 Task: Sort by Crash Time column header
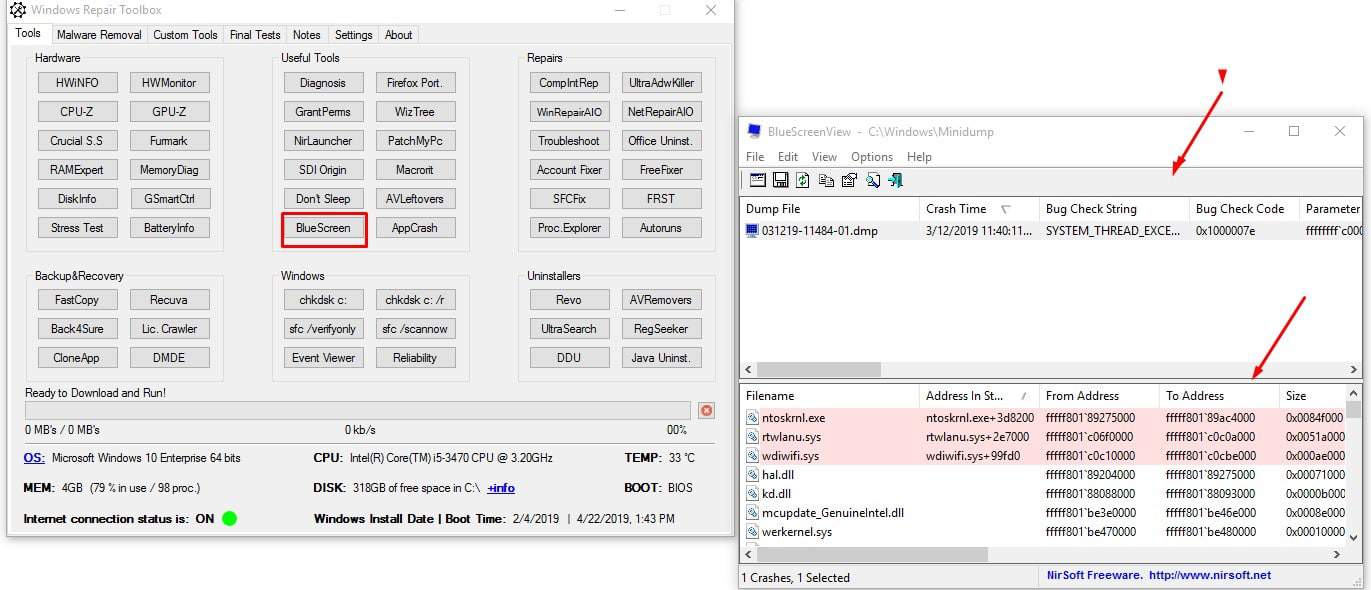pyautogui.click(x=978, y=209)
